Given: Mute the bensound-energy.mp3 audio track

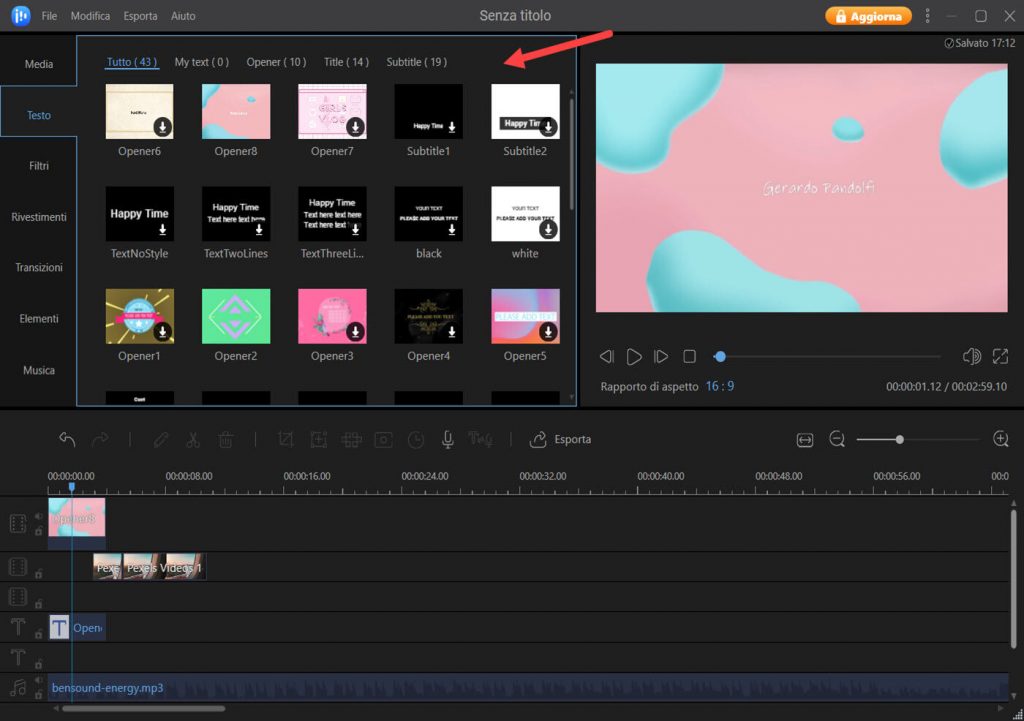Looking at the screenshot, I should click(x=39, y=681).
